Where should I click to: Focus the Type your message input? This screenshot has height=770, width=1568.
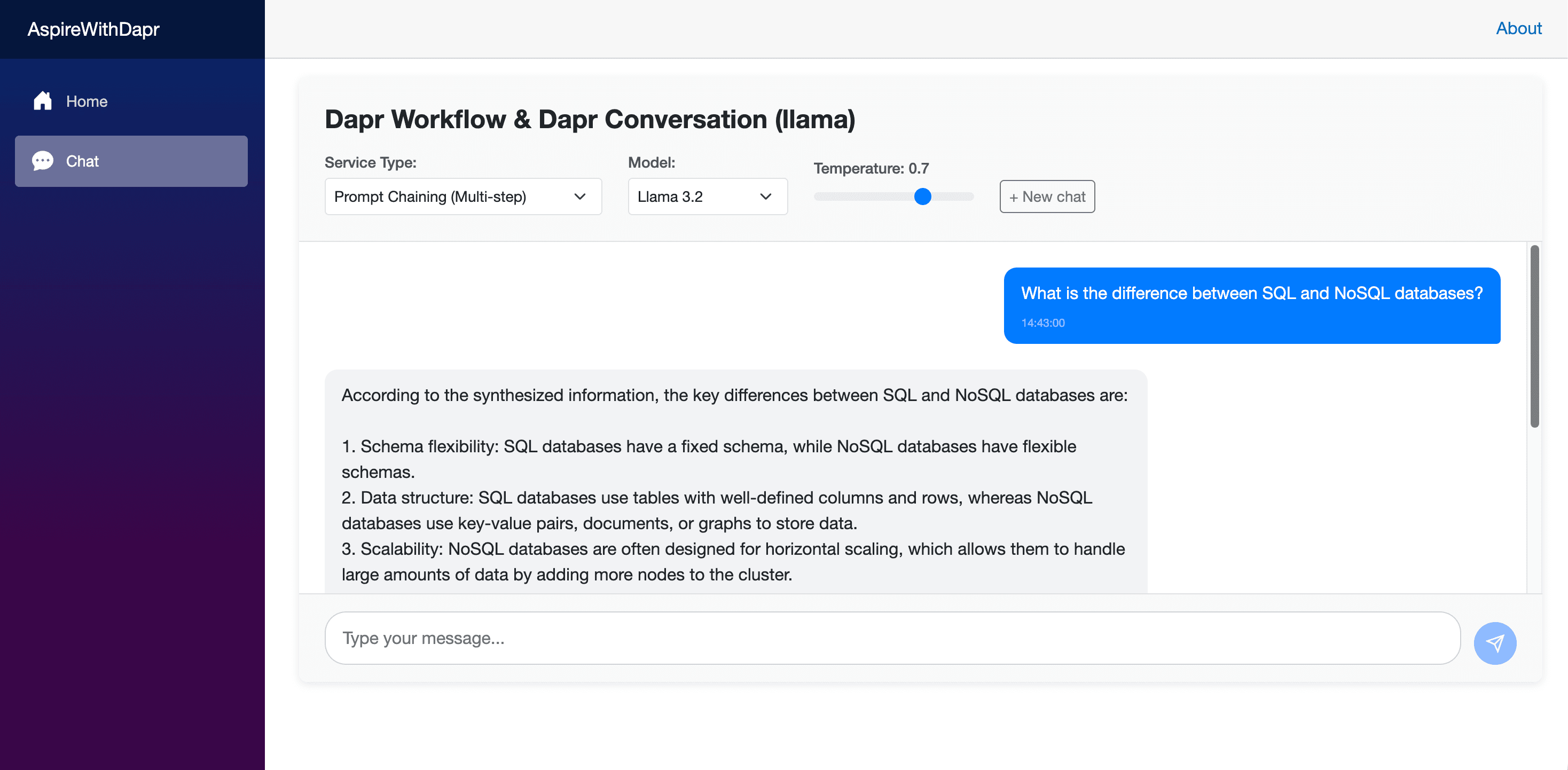892,638
